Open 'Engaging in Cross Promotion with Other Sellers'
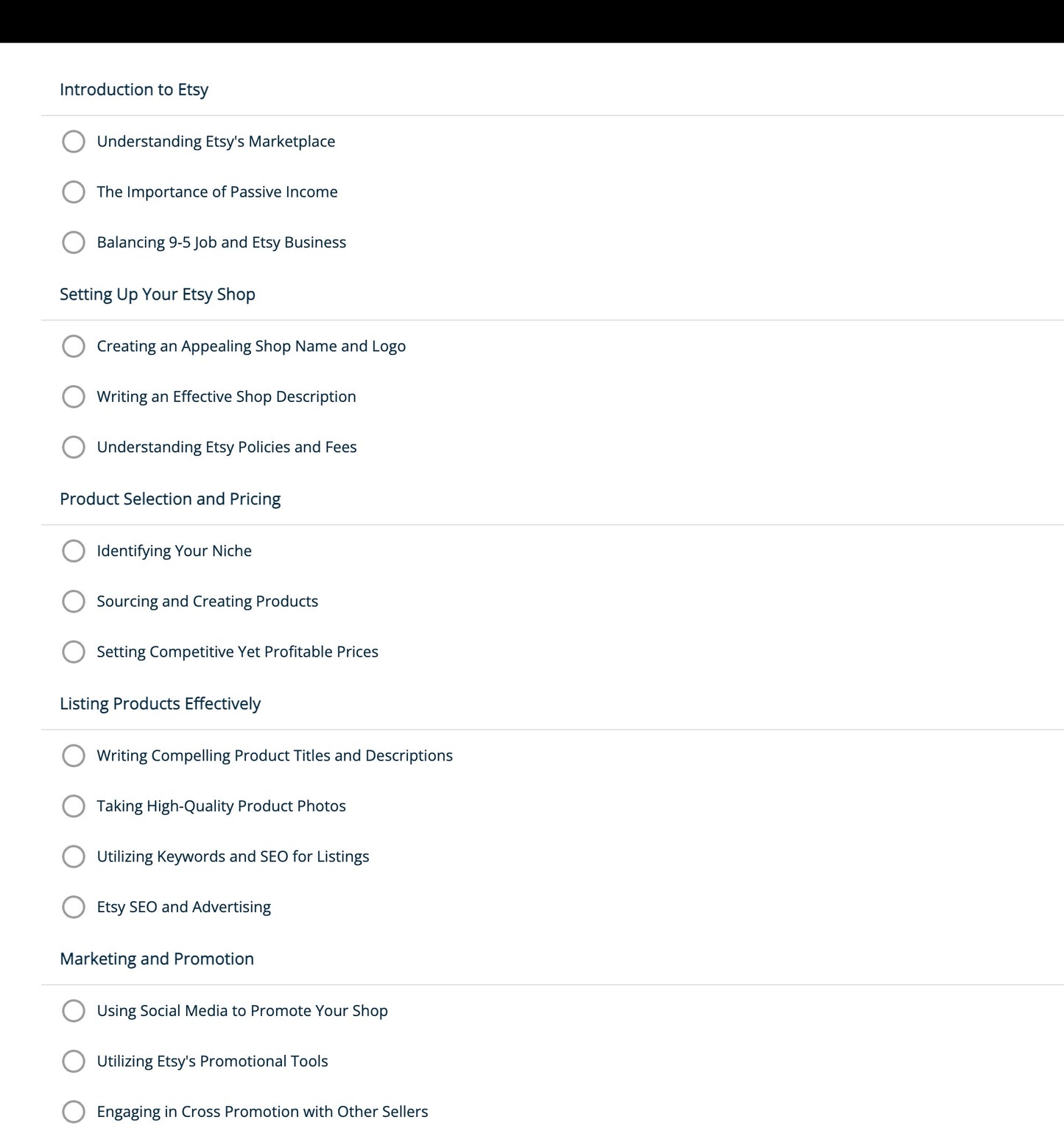1064x1139 pixels. [x=262, y=1112]
